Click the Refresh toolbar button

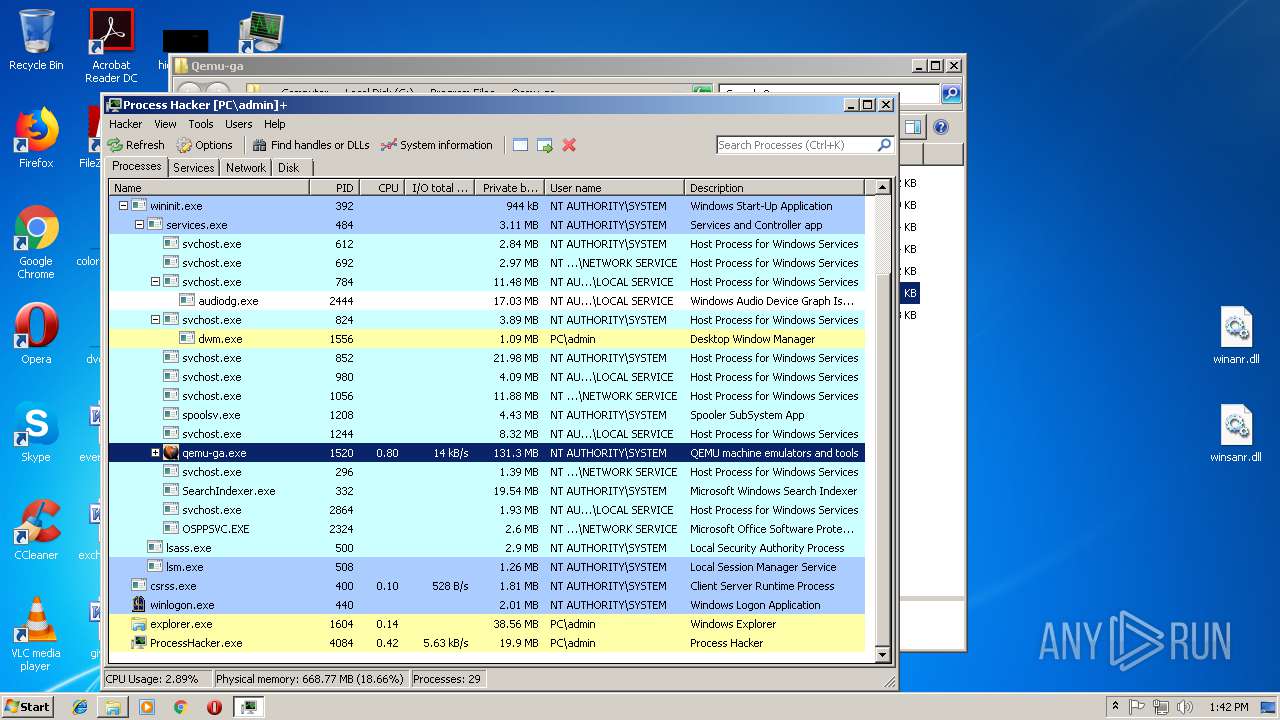(x=136, y=145)
